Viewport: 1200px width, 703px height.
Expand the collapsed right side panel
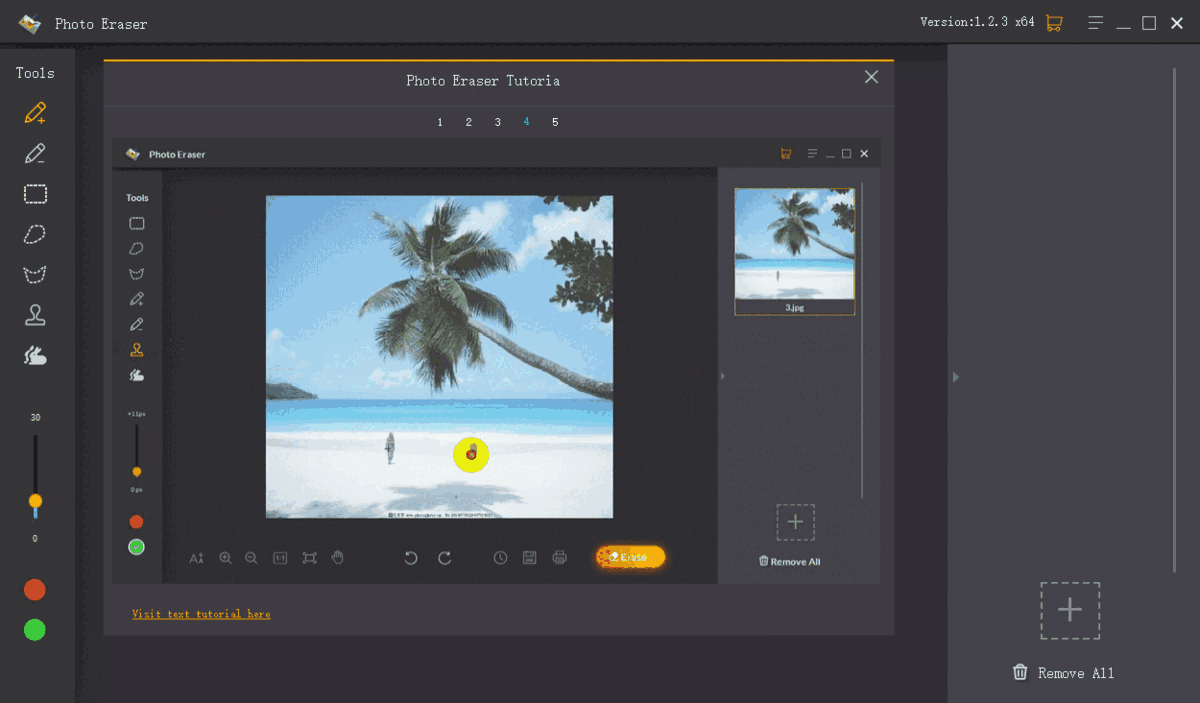pyautogui.click(x=955, y=377)
